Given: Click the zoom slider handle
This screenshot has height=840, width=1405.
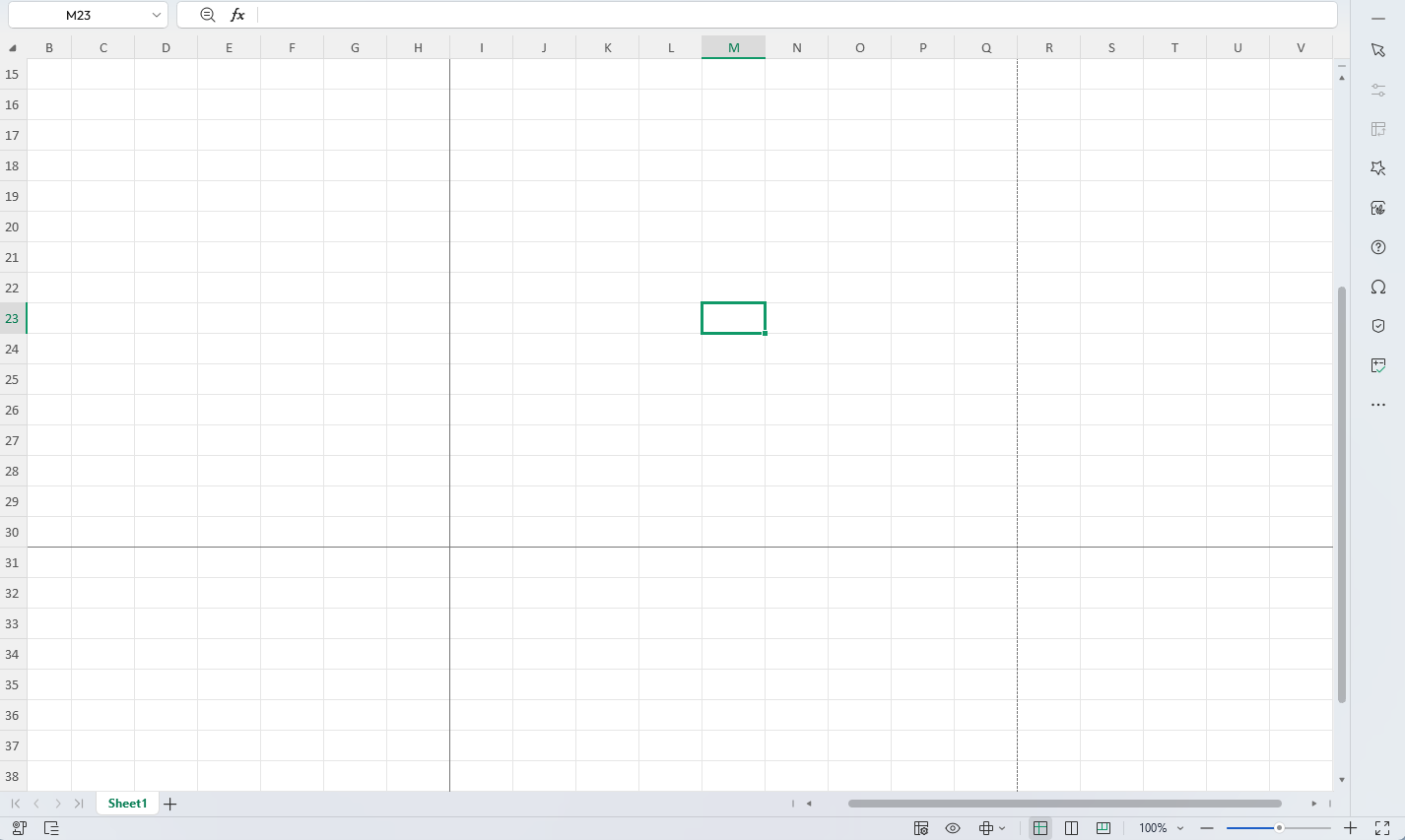Looking at the screenshot, I should click(x=1279, y=828).
